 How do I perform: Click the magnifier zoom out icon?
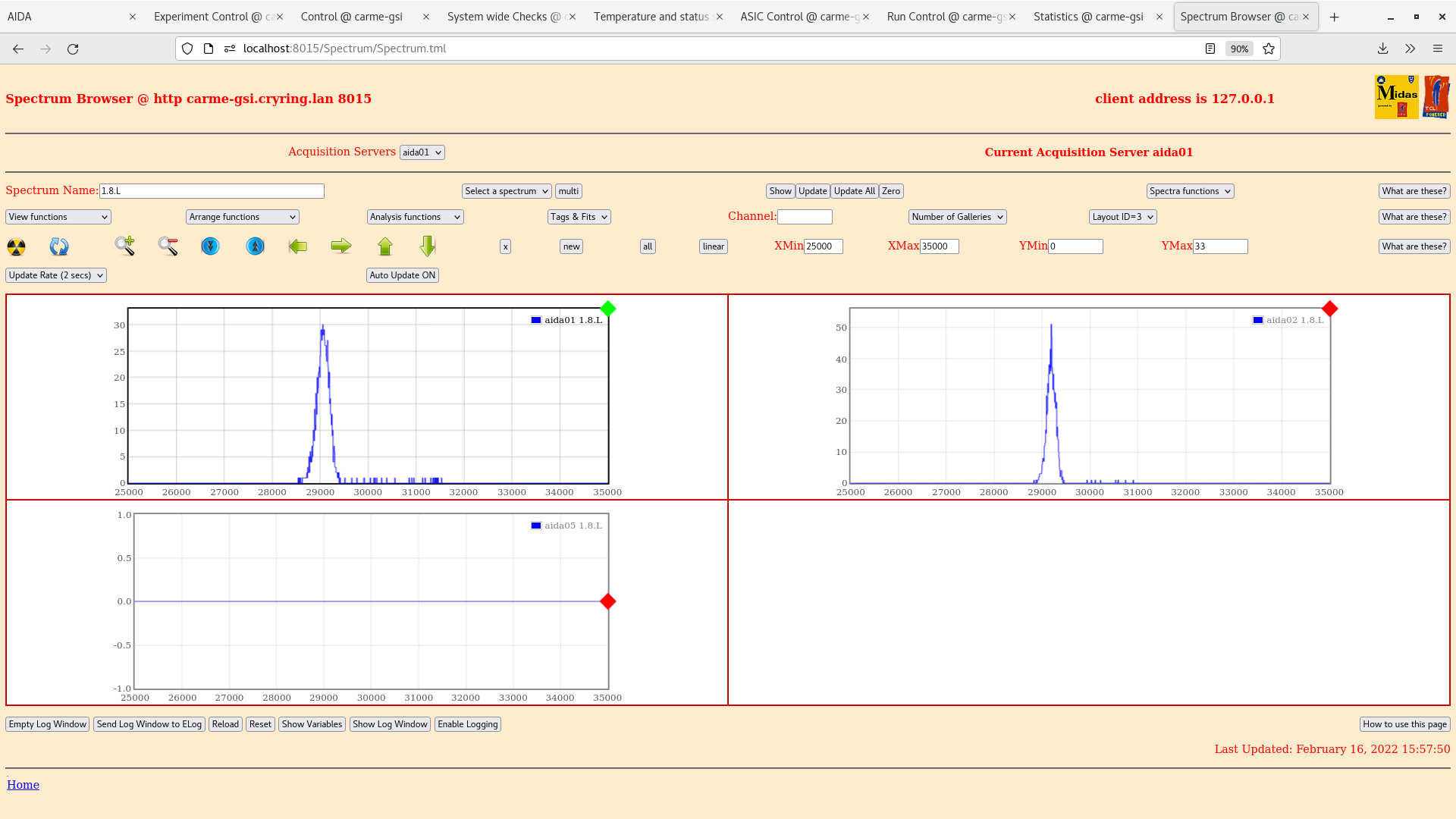coord(168,246)
